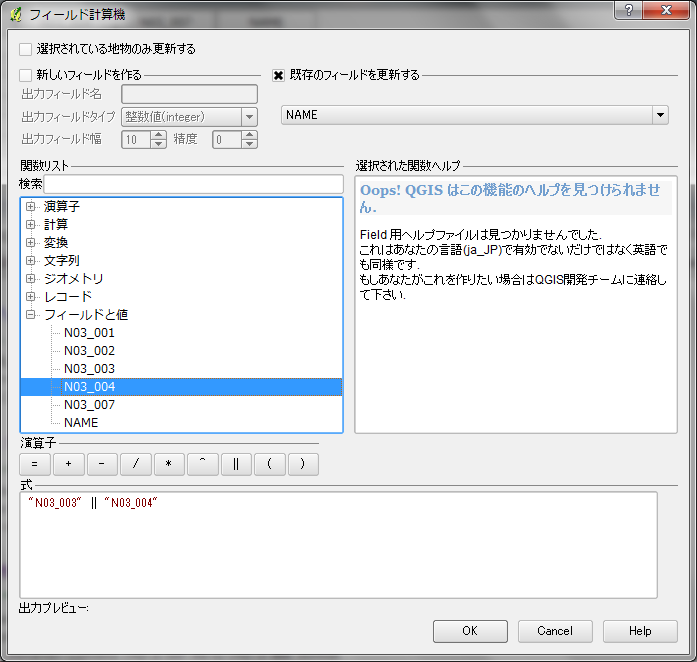Open the existing field NAME dropdown
This screenshot has height=662, width=697.
click(660, 115)
